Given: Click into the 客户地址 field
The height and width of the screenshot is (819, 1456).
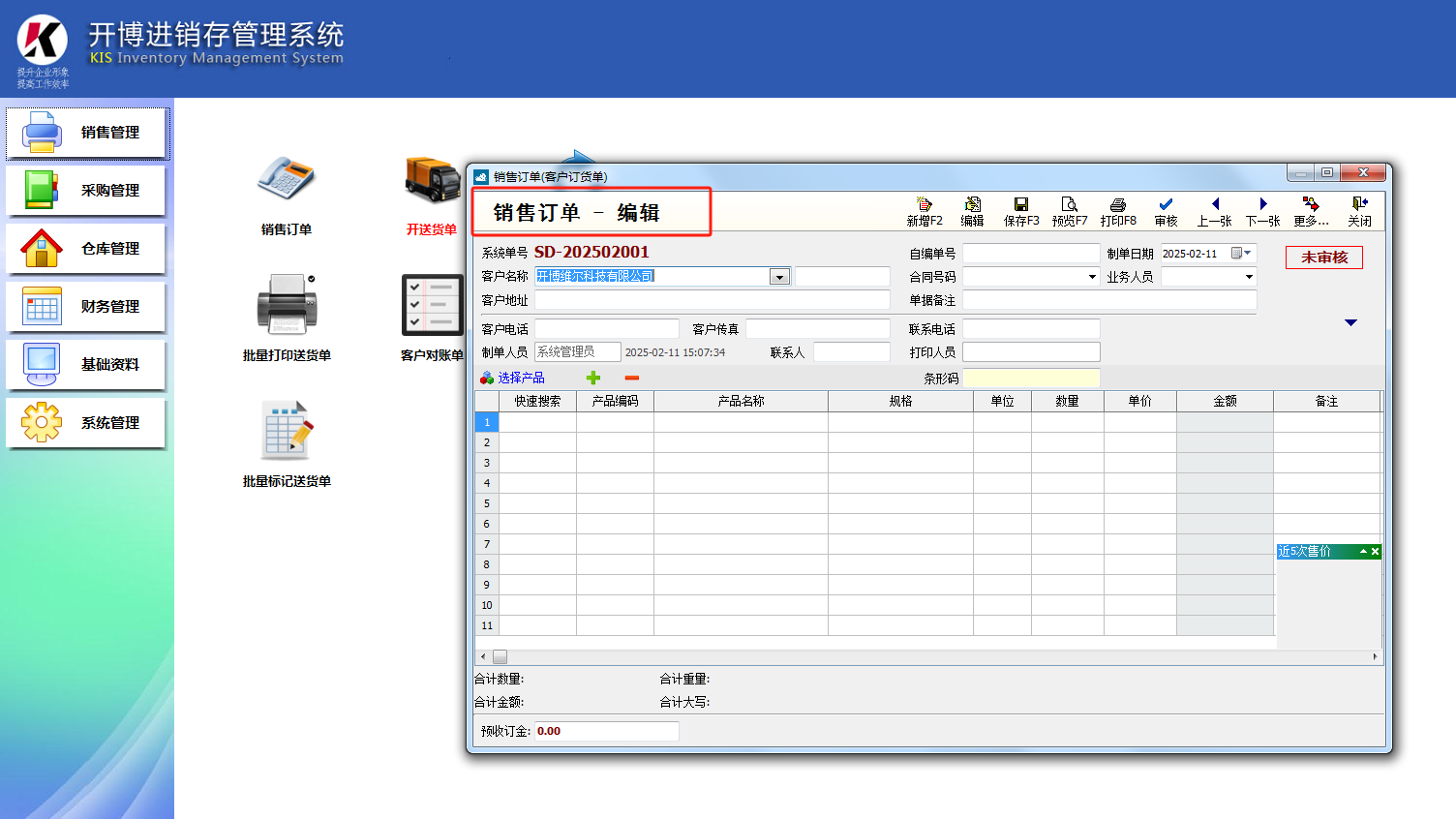Looking at the screenshot, I should coord(713,300).
